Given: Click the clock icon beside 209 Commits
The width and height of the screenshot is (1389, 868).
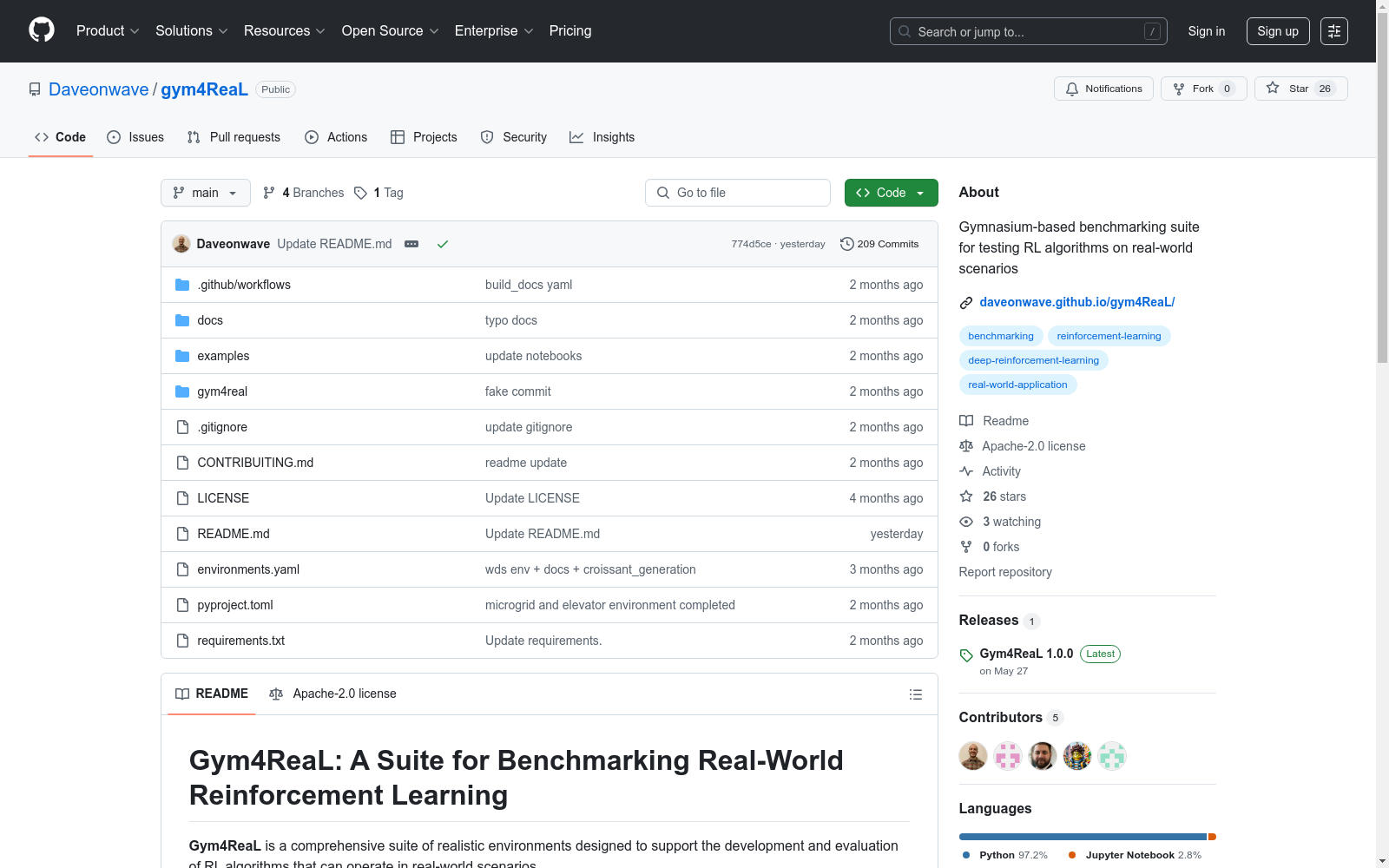Looking at the screenshot, I should 847,244.
